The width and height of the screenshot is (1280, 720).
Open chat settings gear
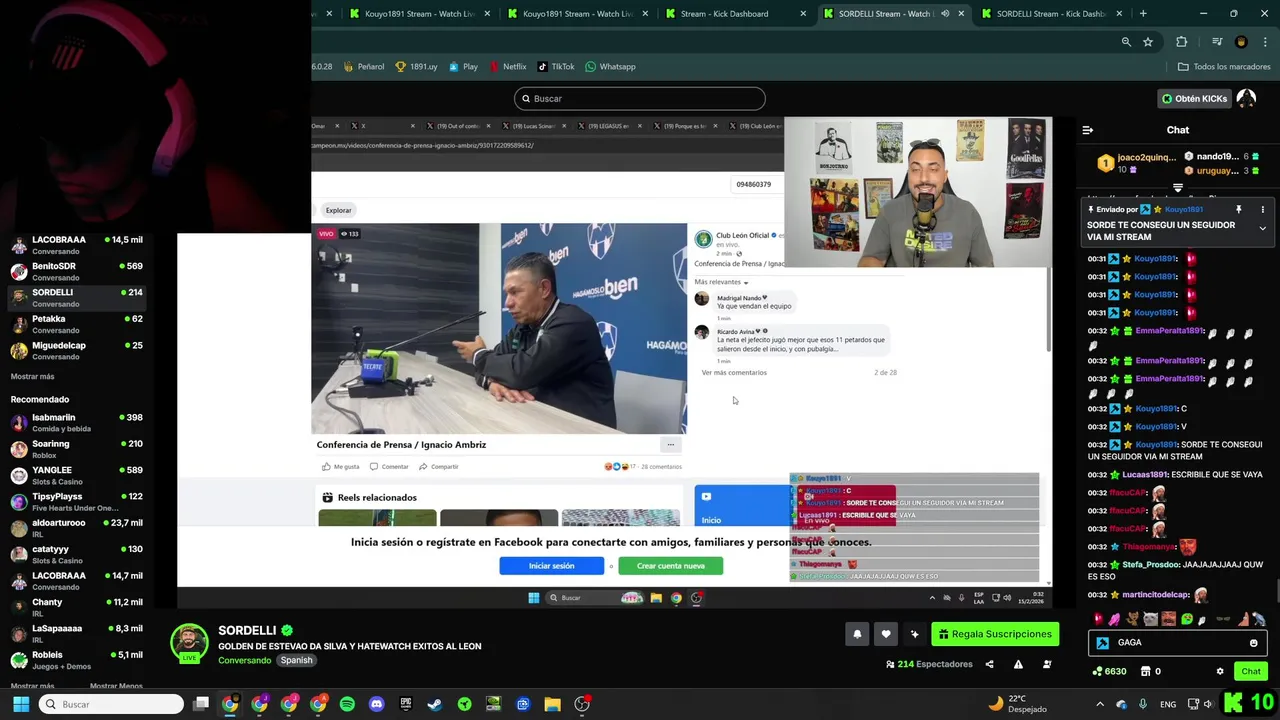click(x=1219, y=671)
